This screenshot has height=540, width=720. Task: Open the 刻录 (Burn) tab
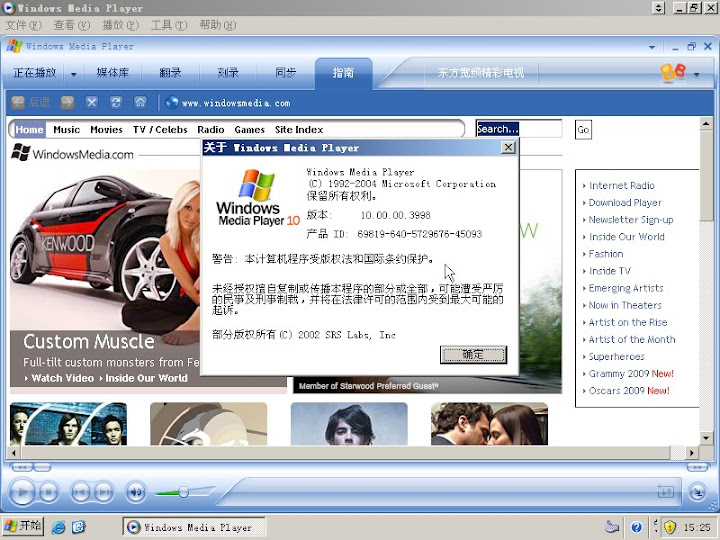point(228,73)
